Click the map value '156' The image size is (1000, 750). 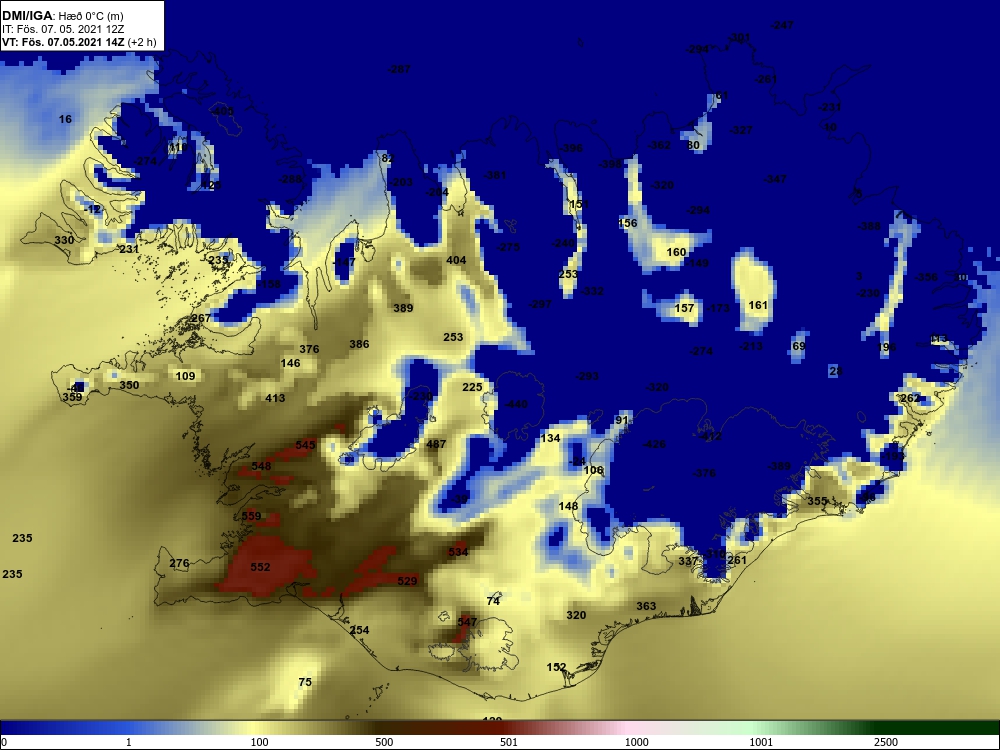[x=628, y=223]
